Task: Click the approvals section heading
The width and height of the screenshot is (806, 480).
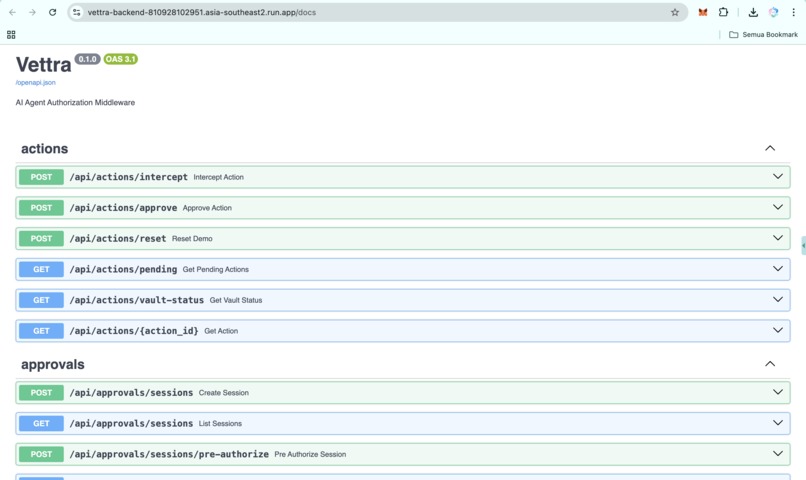Action: click(52, 364)
